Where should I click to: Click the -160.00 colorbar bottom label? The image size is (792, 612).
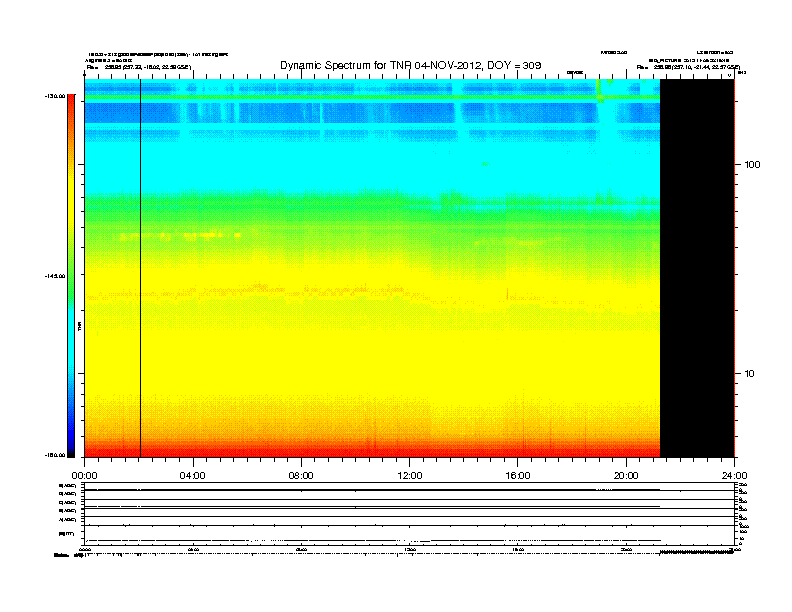tap(55, 455)
